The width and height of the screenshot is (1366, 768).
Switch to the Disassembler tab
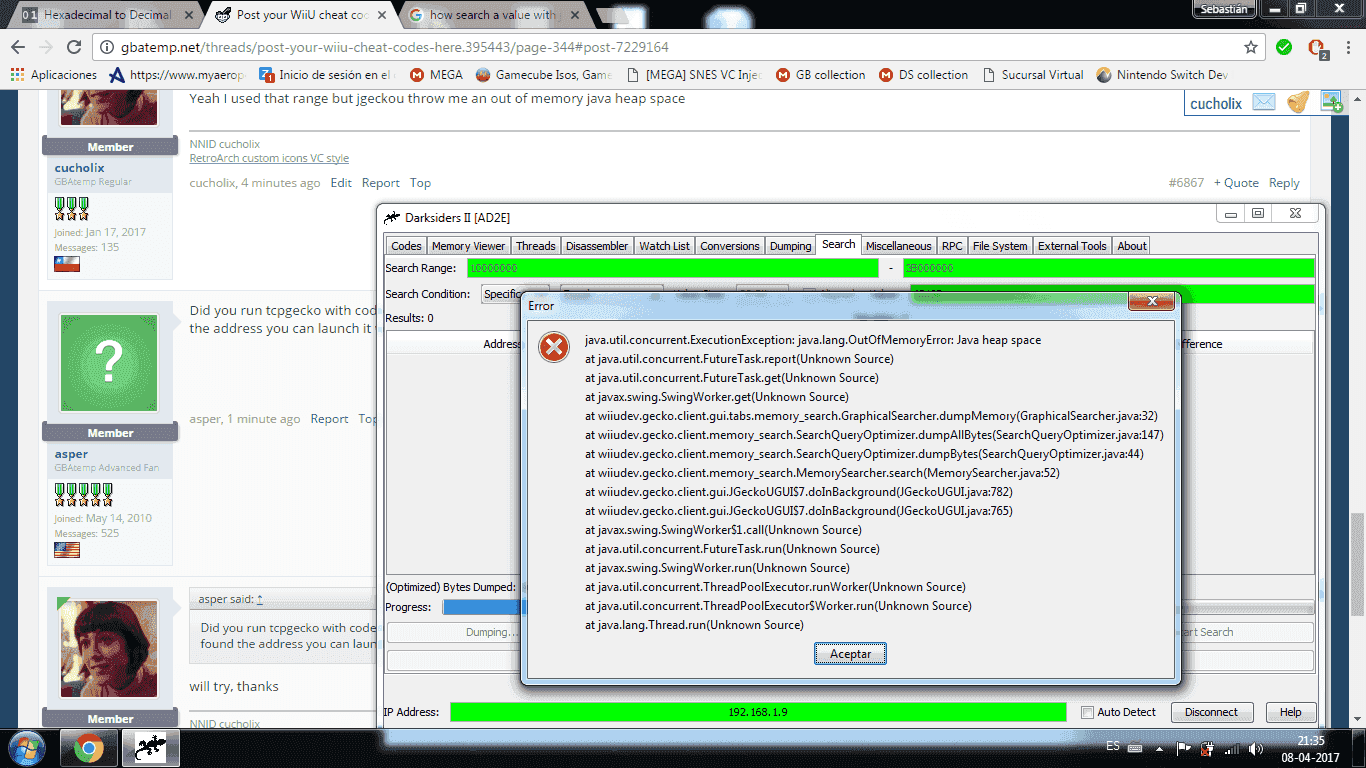(x=597, y=246)
